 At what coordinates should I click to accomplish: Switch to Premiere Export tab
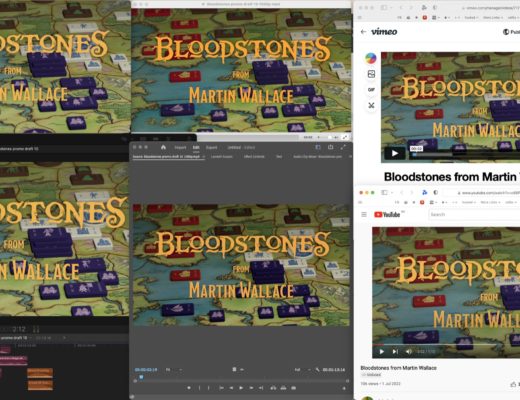pyautogui.click(x=212, y=147)
